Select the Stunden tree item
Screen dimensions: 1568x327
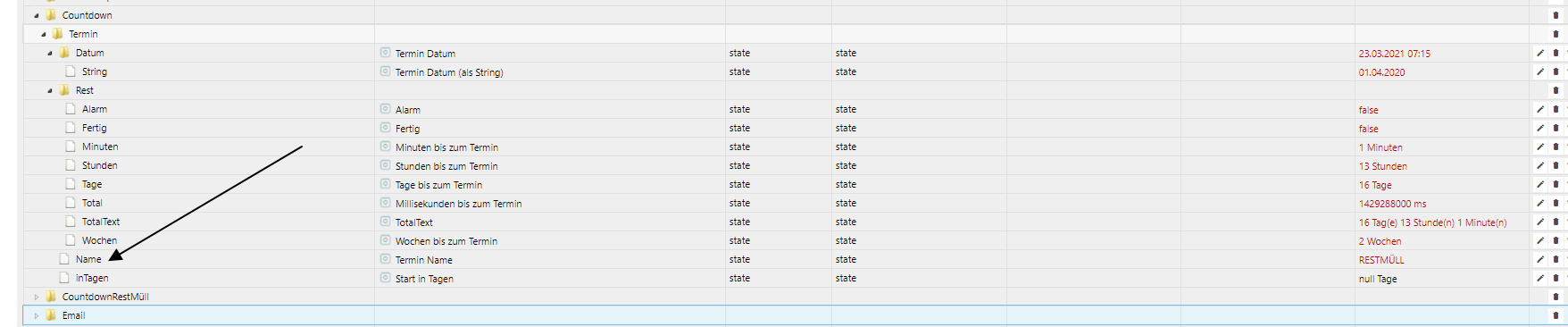point(100,165)
